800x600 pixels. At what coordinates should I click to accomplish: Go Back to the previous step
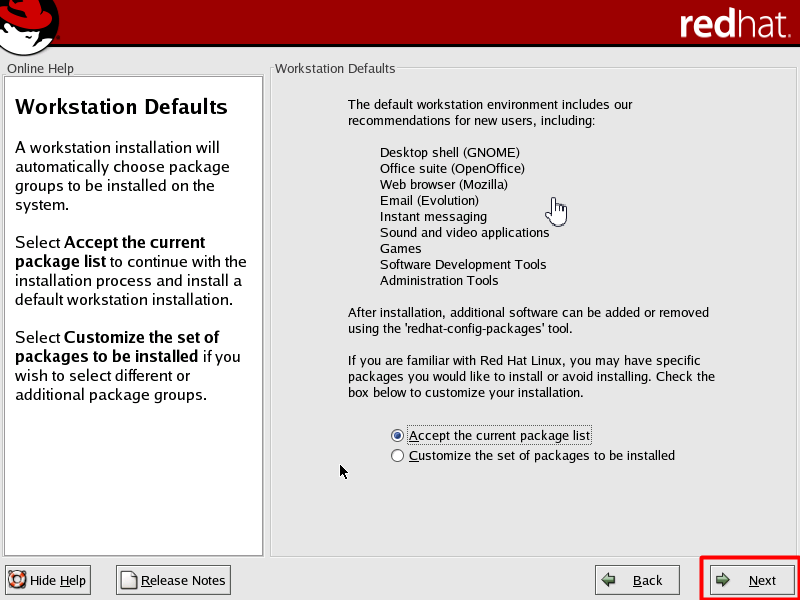[x=637, y=580]
